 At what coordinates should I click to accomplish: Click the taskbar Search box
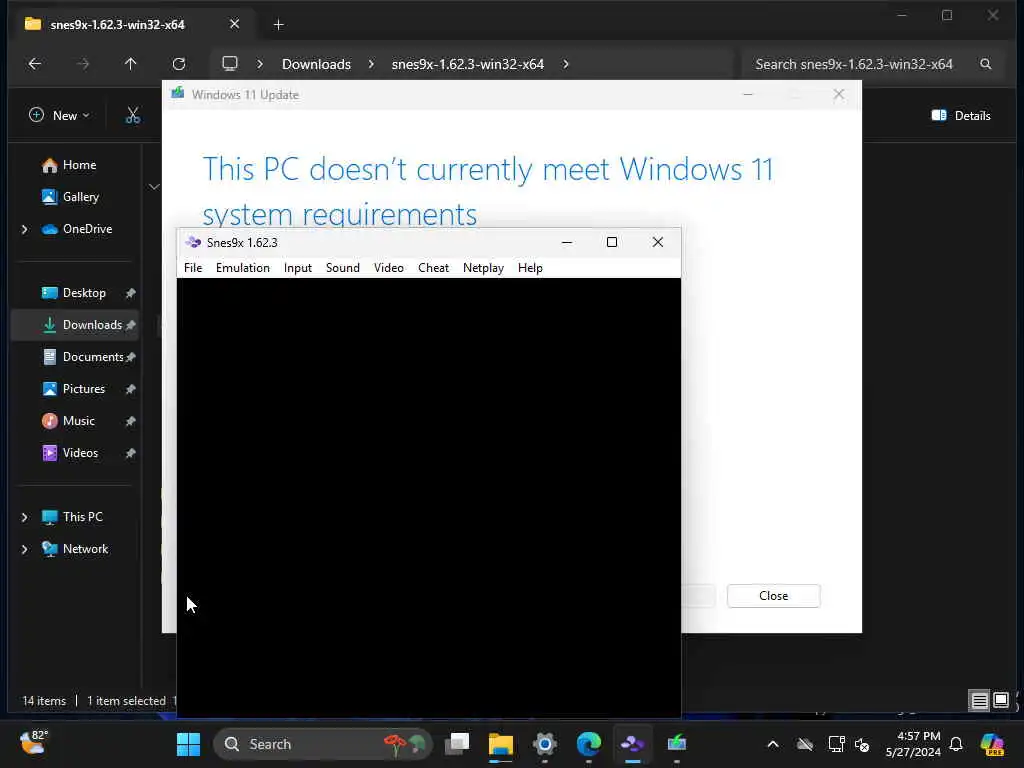(323, 744)
